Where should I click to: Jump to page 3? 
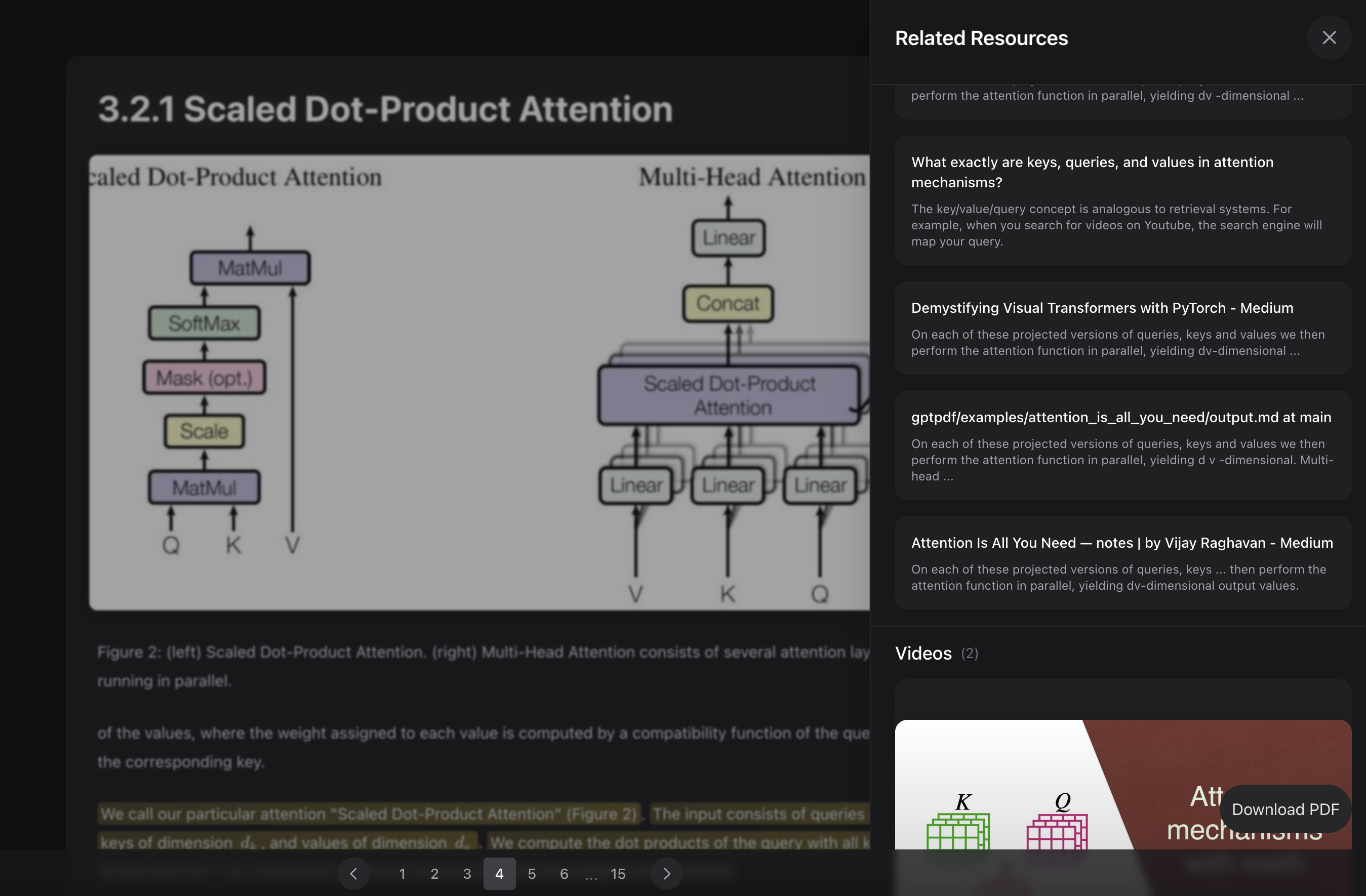click(467, 874)
